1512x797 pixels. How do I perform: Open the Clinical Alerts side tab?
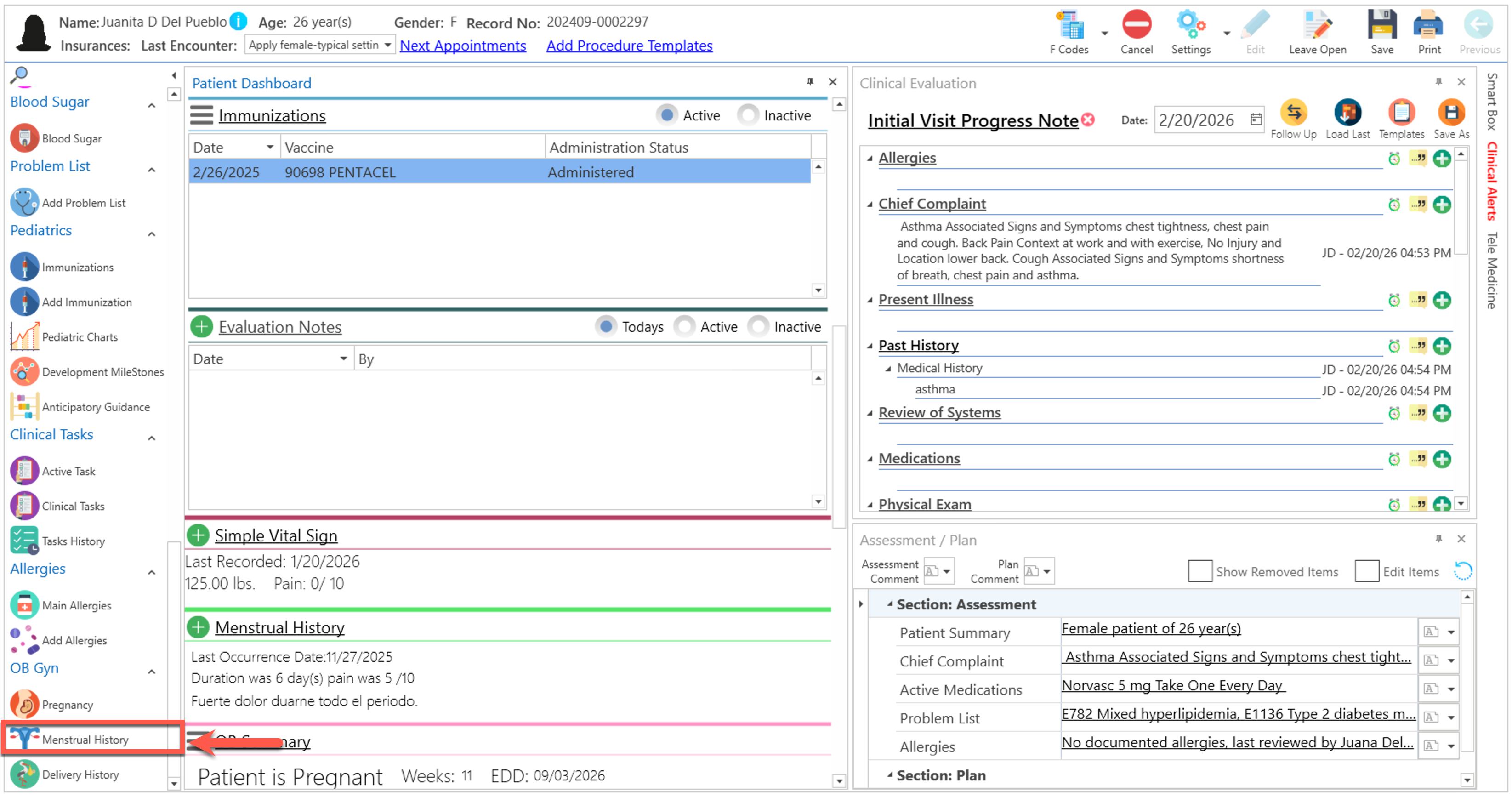click(1491, 182)
